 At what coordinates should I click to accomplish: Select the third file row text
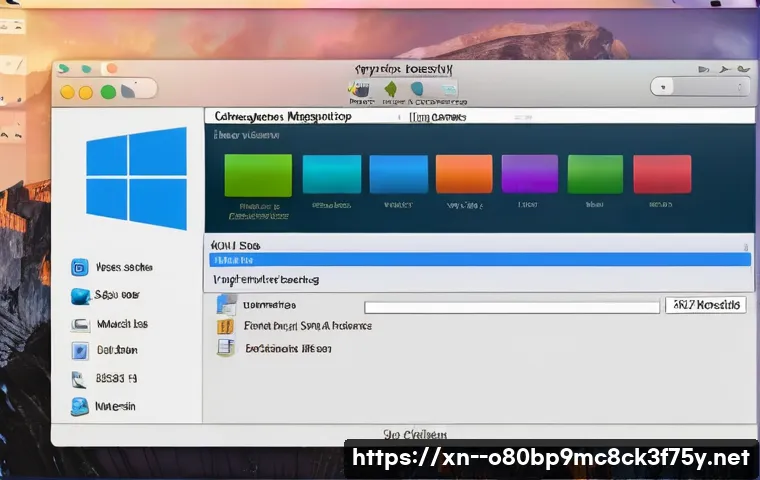(x=288, y=349)
